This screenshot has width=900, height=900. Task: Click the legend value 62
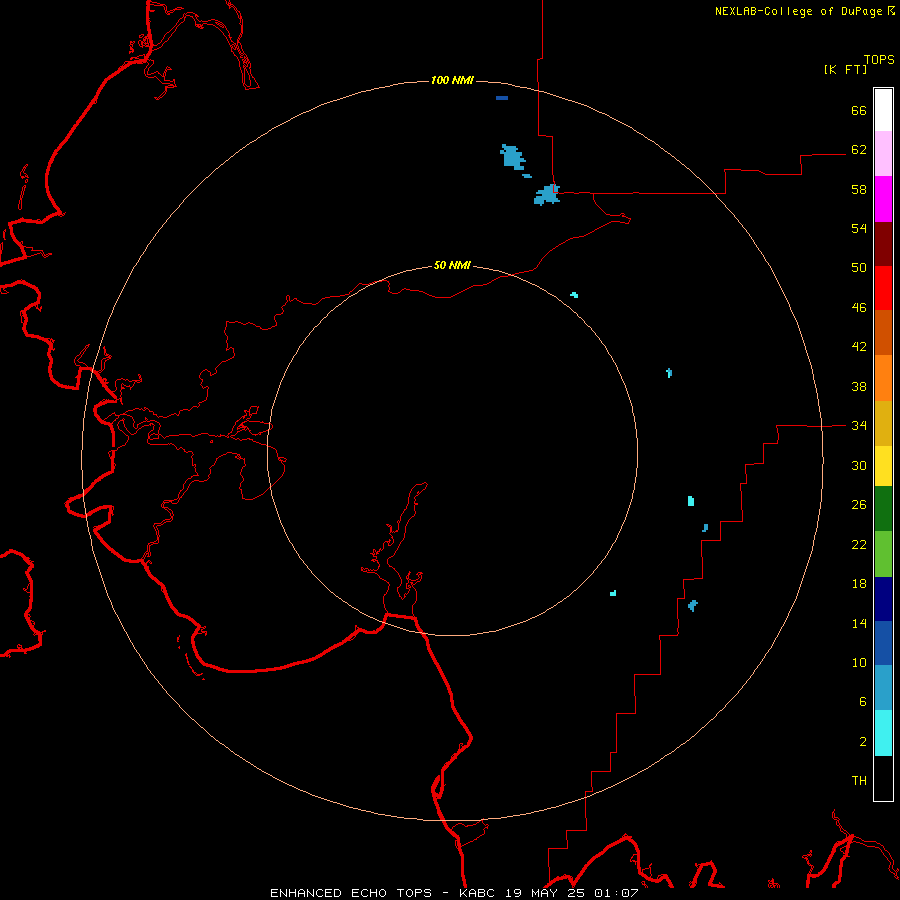tap(859, 149)
